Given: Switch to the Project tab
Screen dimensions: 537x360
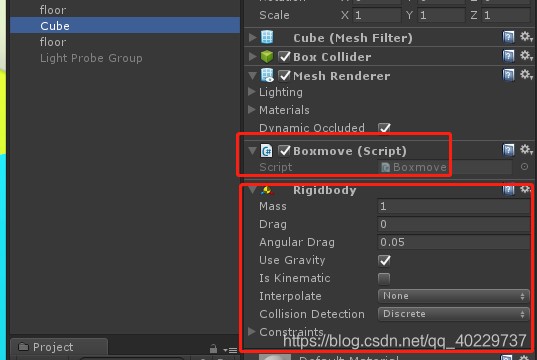Looking at the screenshot, I should pos(59,347).
